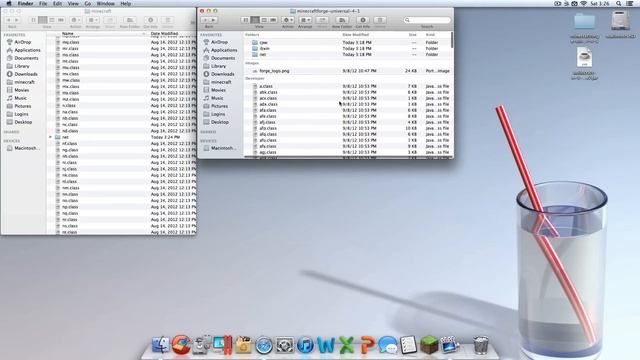Click Get Info icon in the minecraft window
This screenshot has height=360, width=640.
pyautogui.click(x=151, y=20)
